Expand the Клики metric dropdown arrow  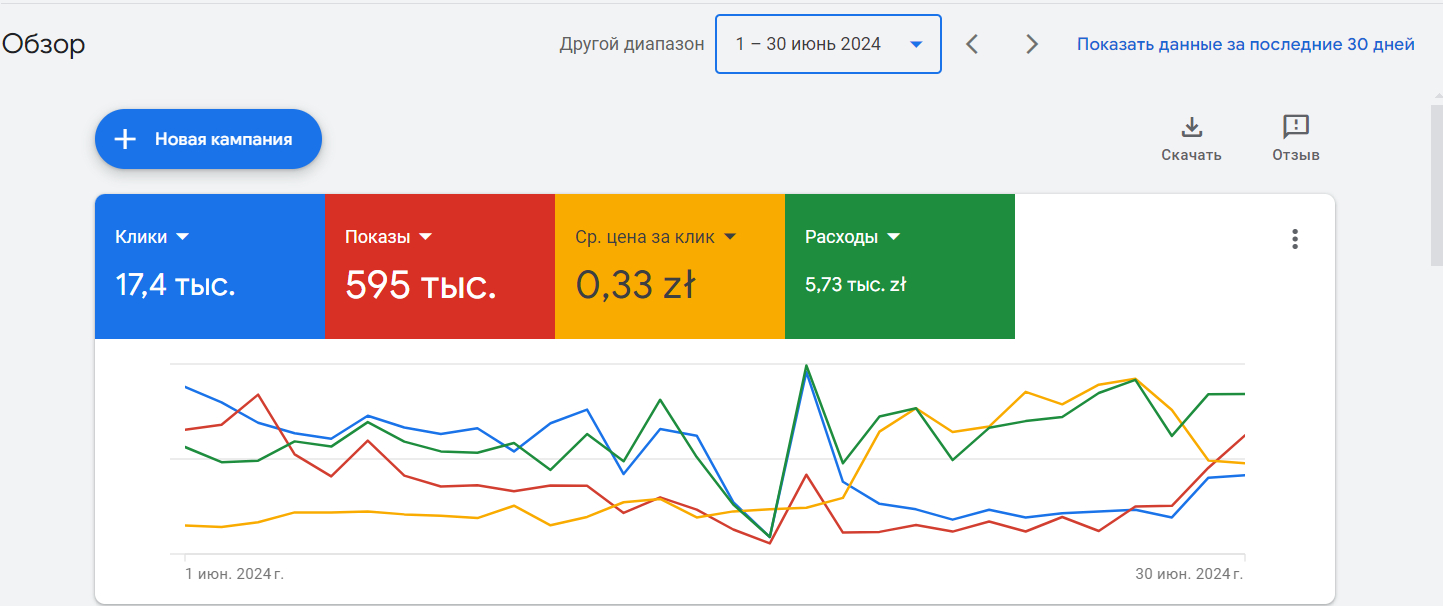pos(182,237)
